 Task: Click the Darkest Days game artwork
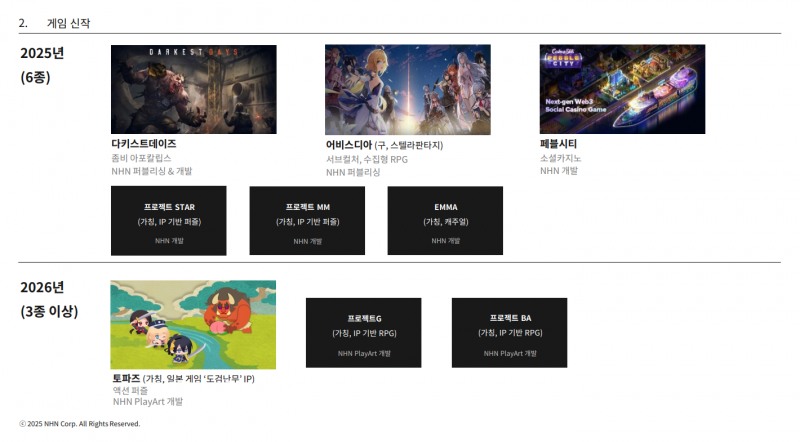coord(193,89)
